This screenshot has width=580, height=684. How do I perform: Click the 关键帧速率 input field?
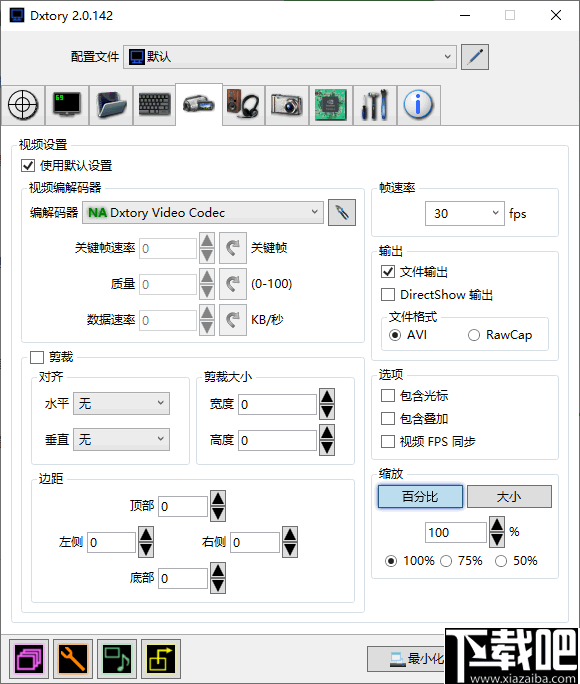(168, 248)
